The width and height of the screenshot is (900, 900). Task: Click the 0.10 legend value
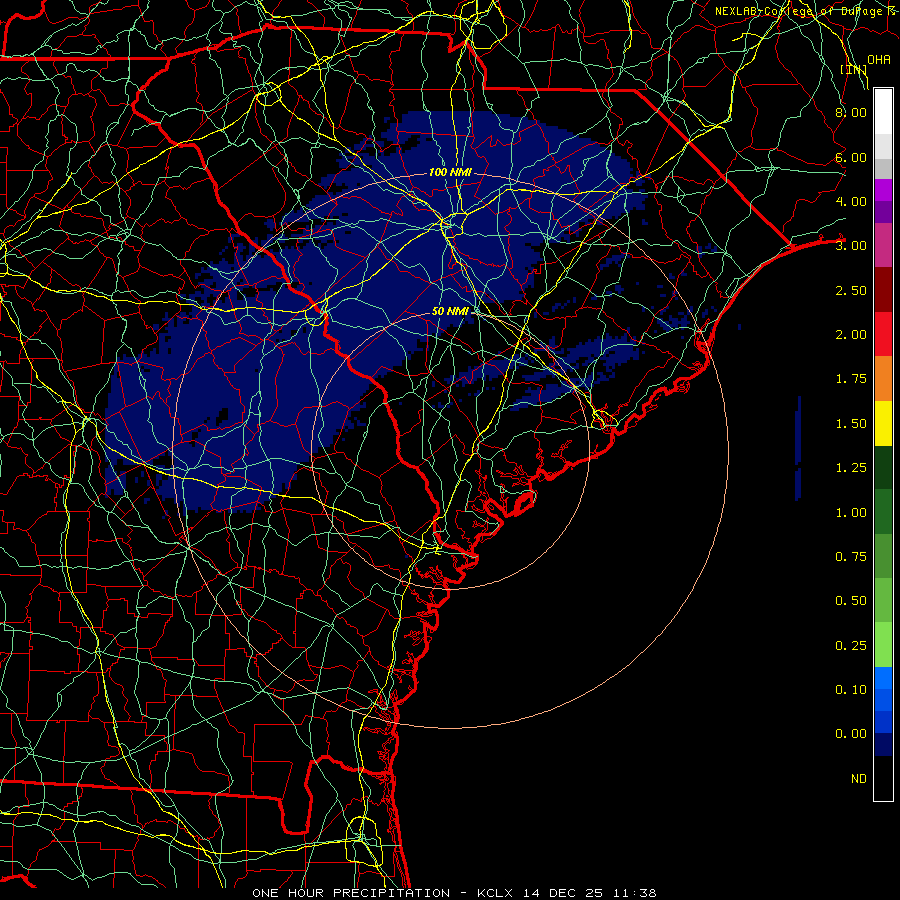click(851, 690)
